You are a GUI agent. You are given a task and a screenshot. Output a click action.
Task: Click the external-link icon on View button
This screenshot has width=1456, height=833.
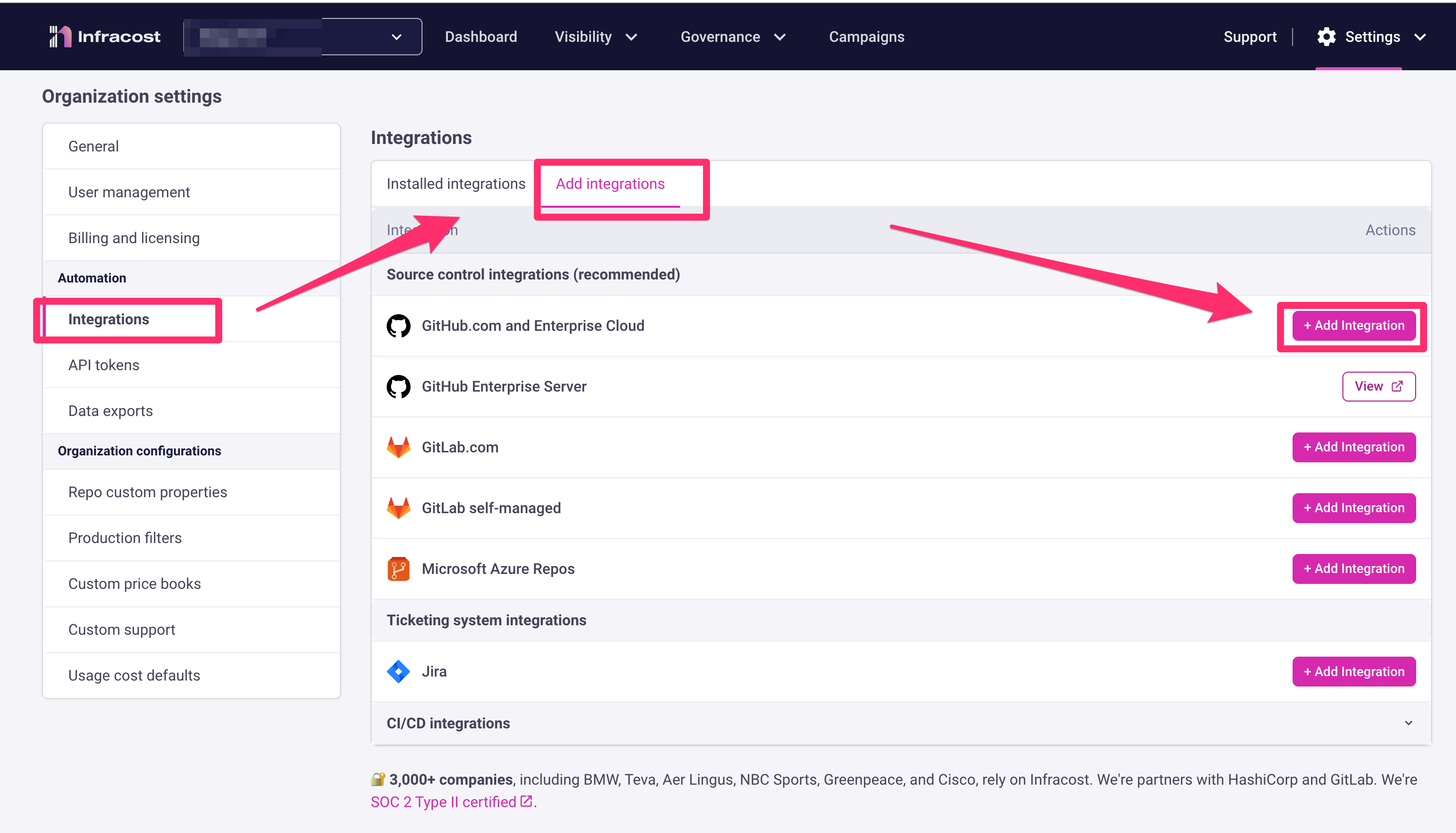click(1397, 387)
